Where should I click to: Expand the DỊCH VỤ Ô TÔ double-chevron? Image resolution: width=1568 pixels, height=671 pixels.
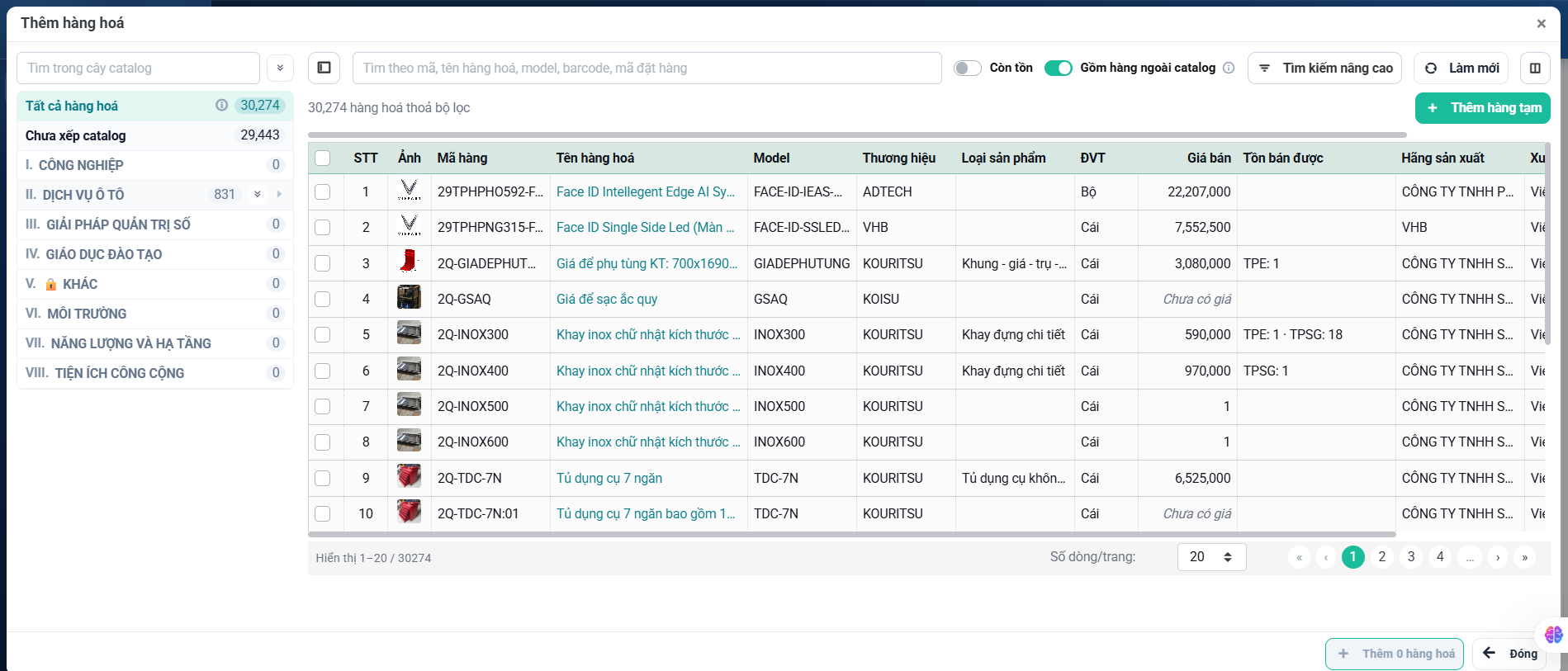click(x=258, y=194)
